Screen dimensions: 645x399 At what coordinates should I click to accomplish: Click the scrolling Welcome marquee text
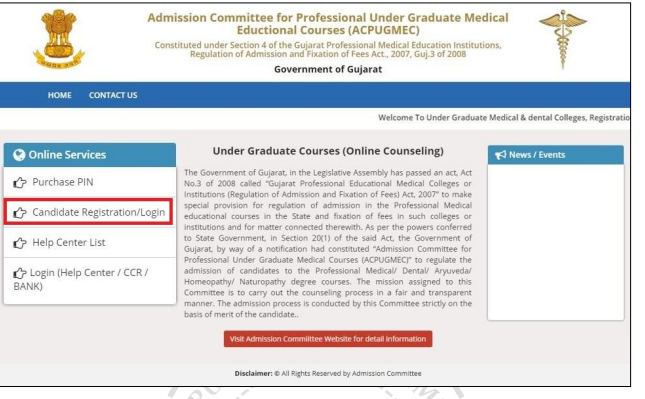(504, 118)
